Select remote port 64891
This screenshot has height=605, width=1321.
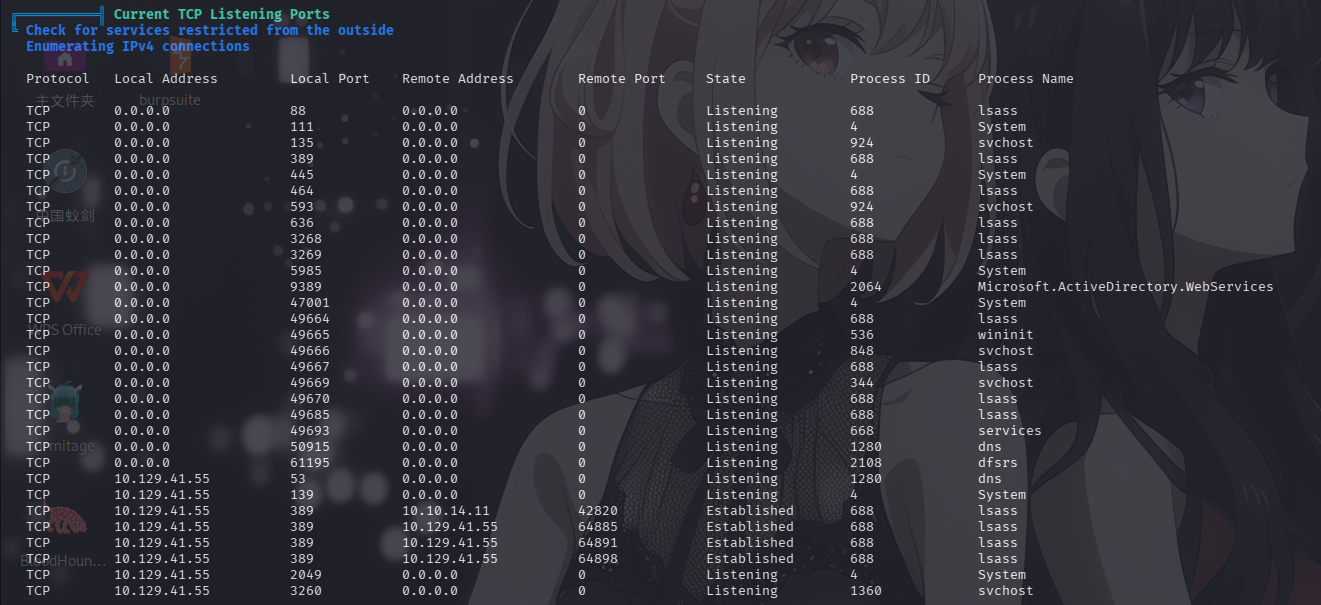tap(598, 543)
